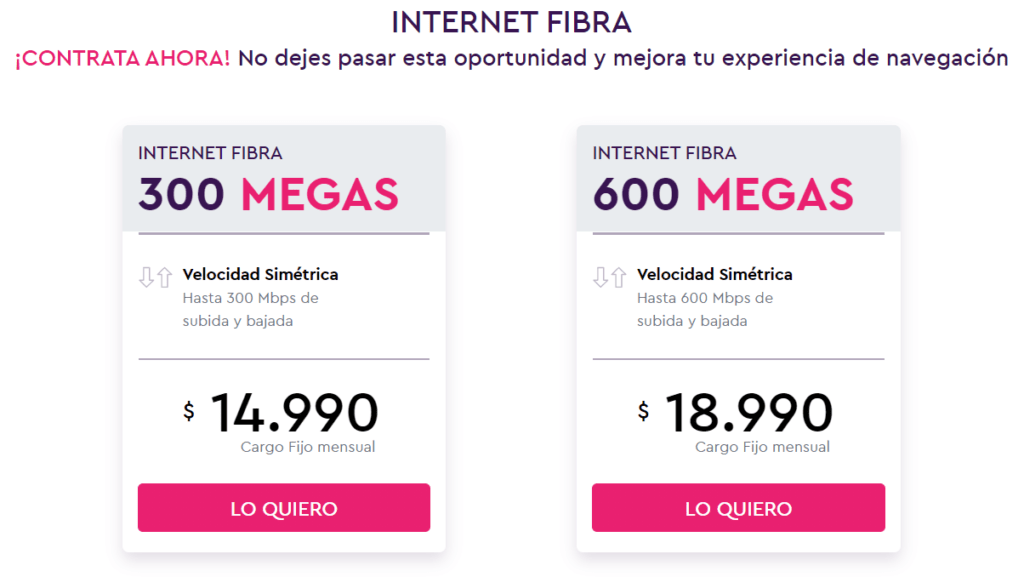Click the $14.990 monthly price
This screenshot has width=1024, height=577.
(294, 413)
